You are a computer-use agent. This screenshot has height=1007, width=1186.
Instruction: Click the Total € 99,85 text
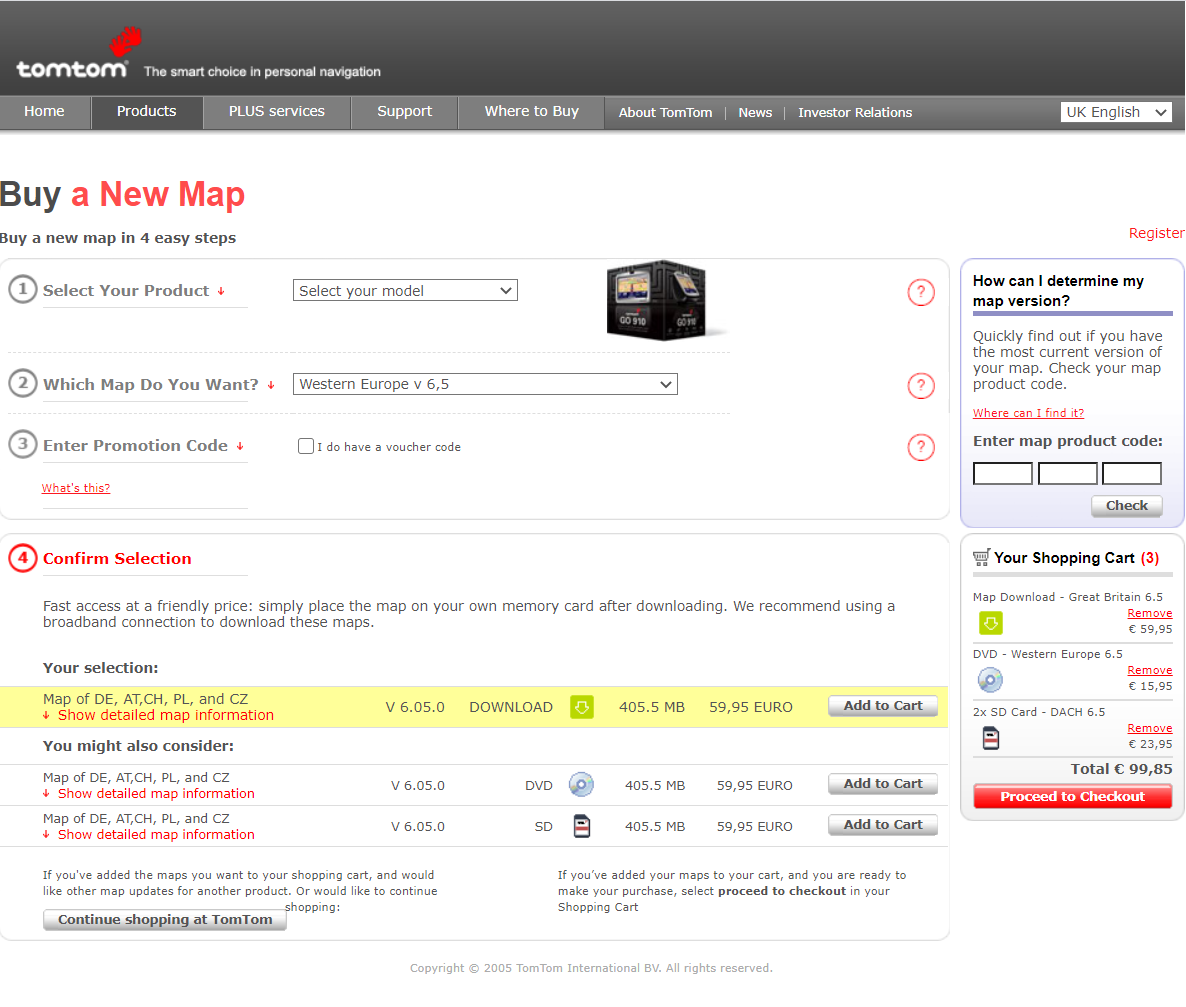point(1122,769)
